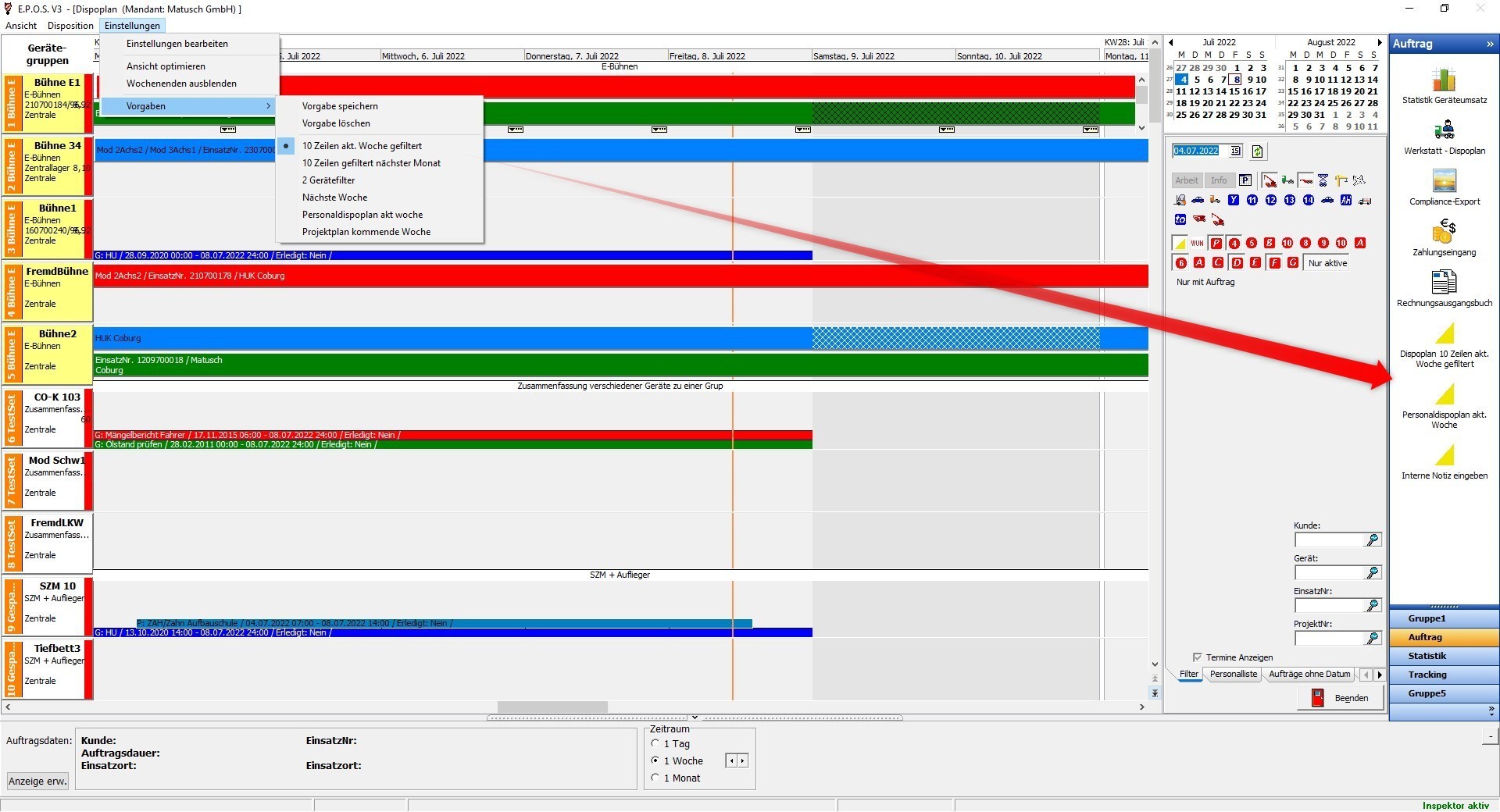Open the Rechnungsausgangsbuch document icon
Image resolution: width=1500 pixels, height=812 pixels.
(x=1444, y=282)
